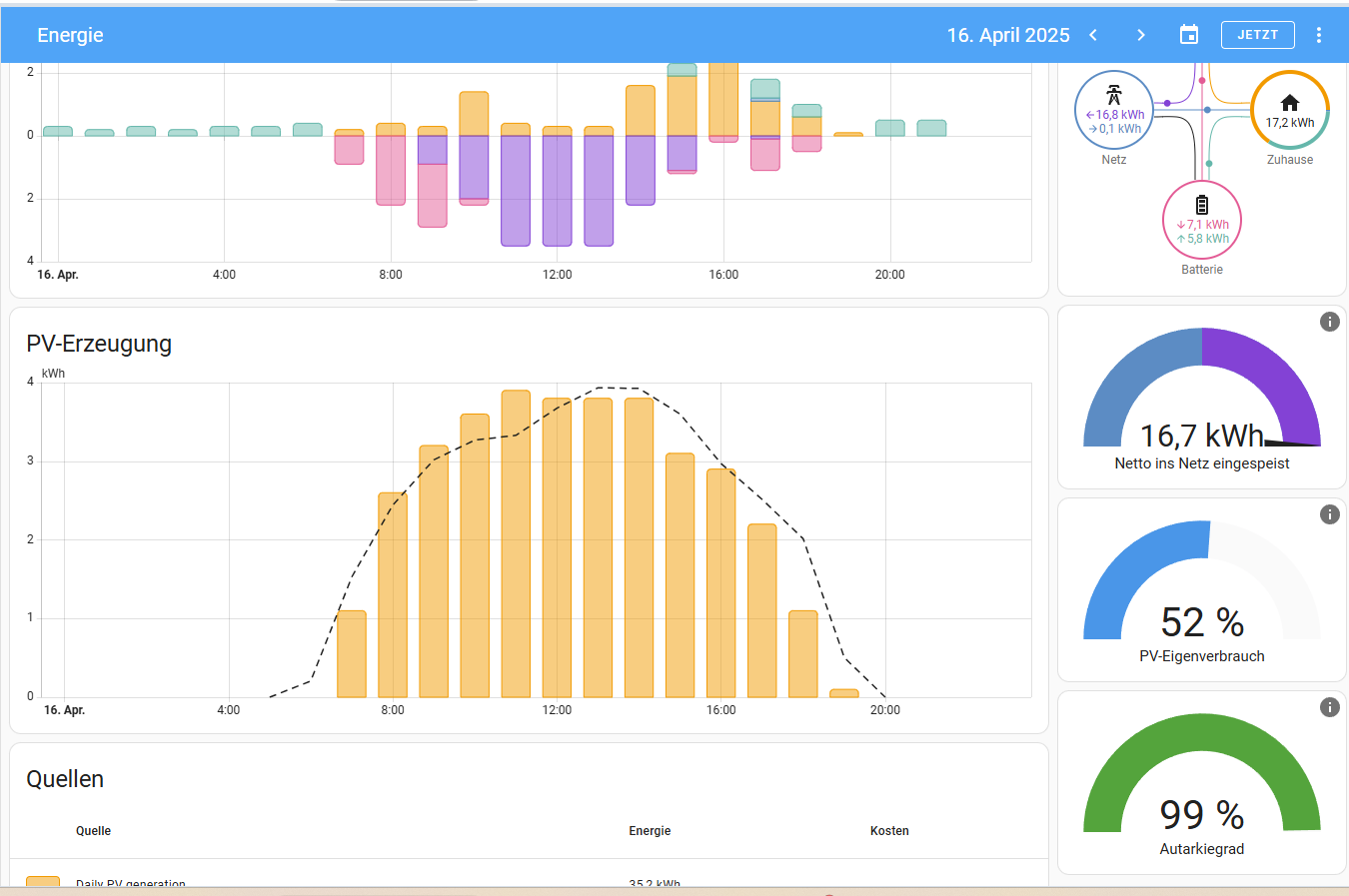Click the Netto ins Netz eingespeist label
Screen dimensions: 1349x896
tap(1202, 463)
